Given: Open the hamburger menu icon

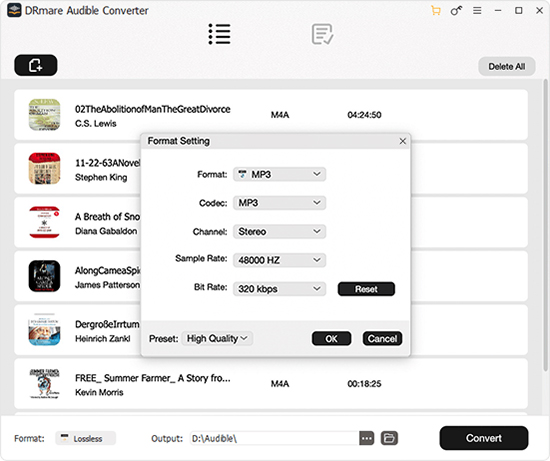Looking at the screenshot, I should [x=477, y=11].
